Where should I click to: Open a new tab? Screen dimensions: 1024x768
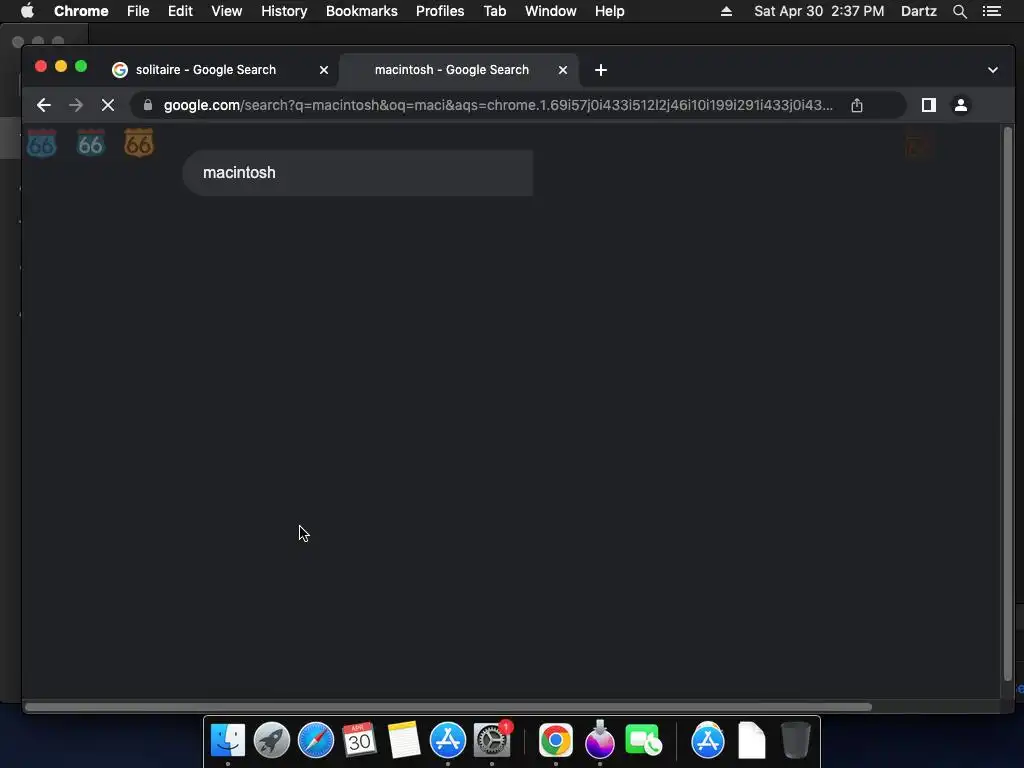[x=601, y=70]
